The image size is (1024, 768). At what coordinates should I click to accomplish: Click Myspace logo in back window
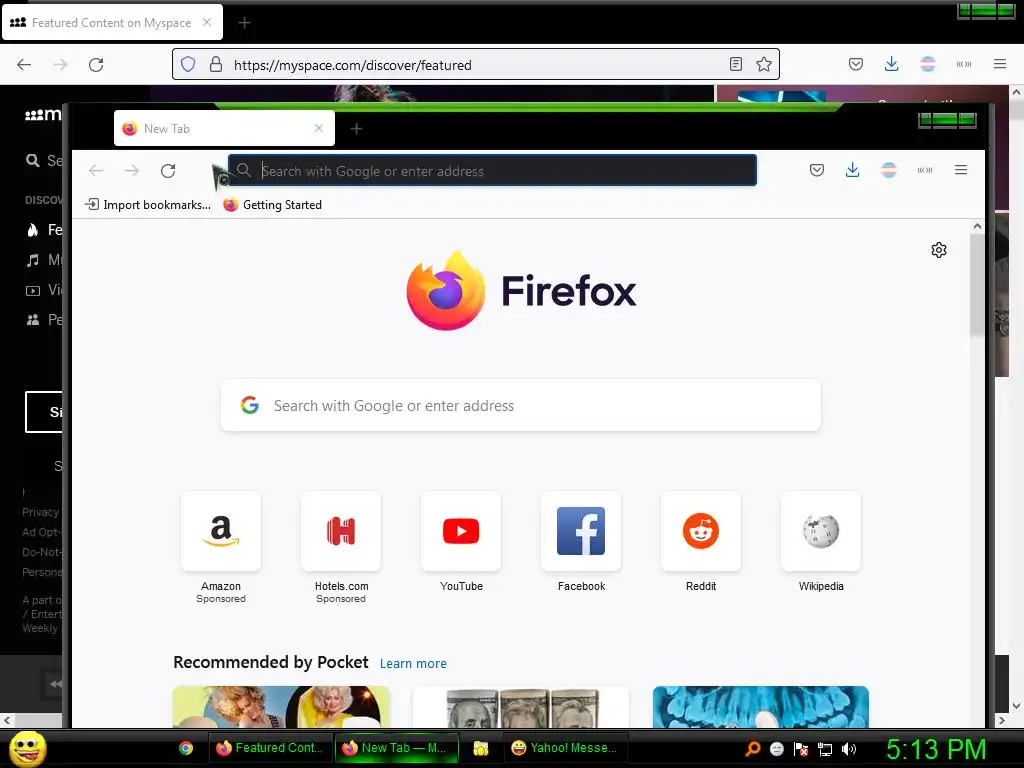click(x=43, y=115)
